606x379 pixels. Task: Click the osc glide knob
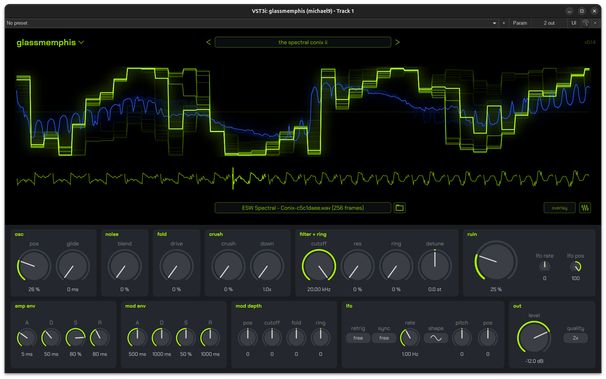pyautogui.click(x=73, y=266)
